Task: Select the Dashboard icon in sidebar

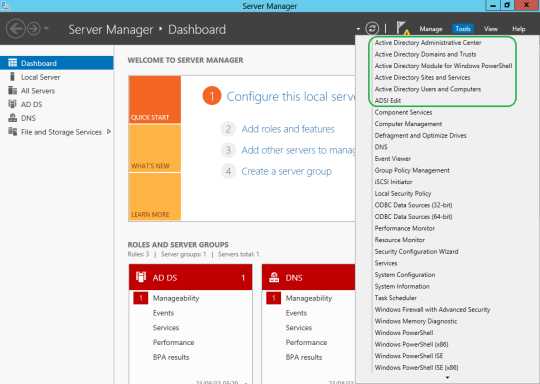Action: (12, 63)
